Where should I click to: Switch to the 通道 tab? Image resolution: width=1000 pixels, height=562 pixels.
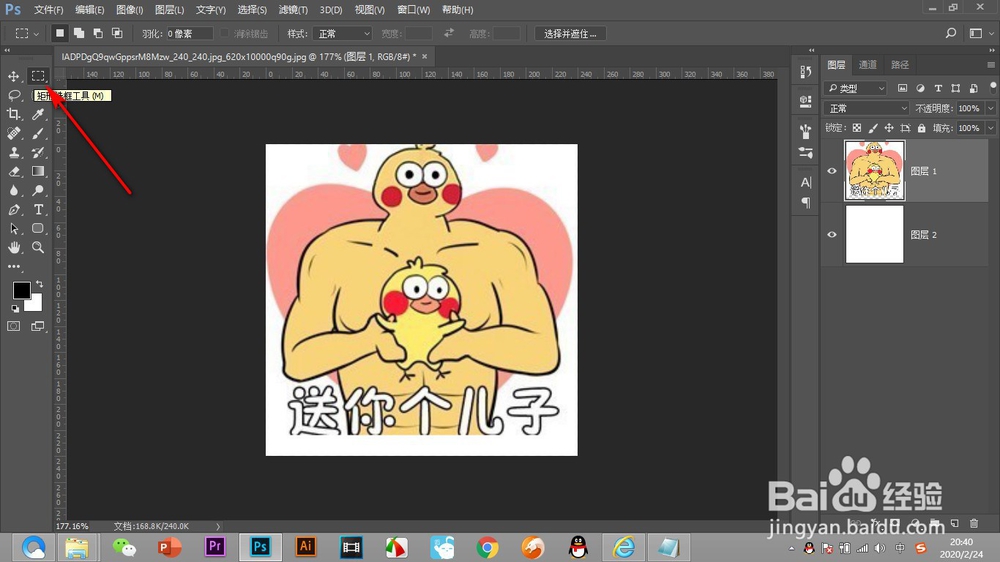[867, 64]
